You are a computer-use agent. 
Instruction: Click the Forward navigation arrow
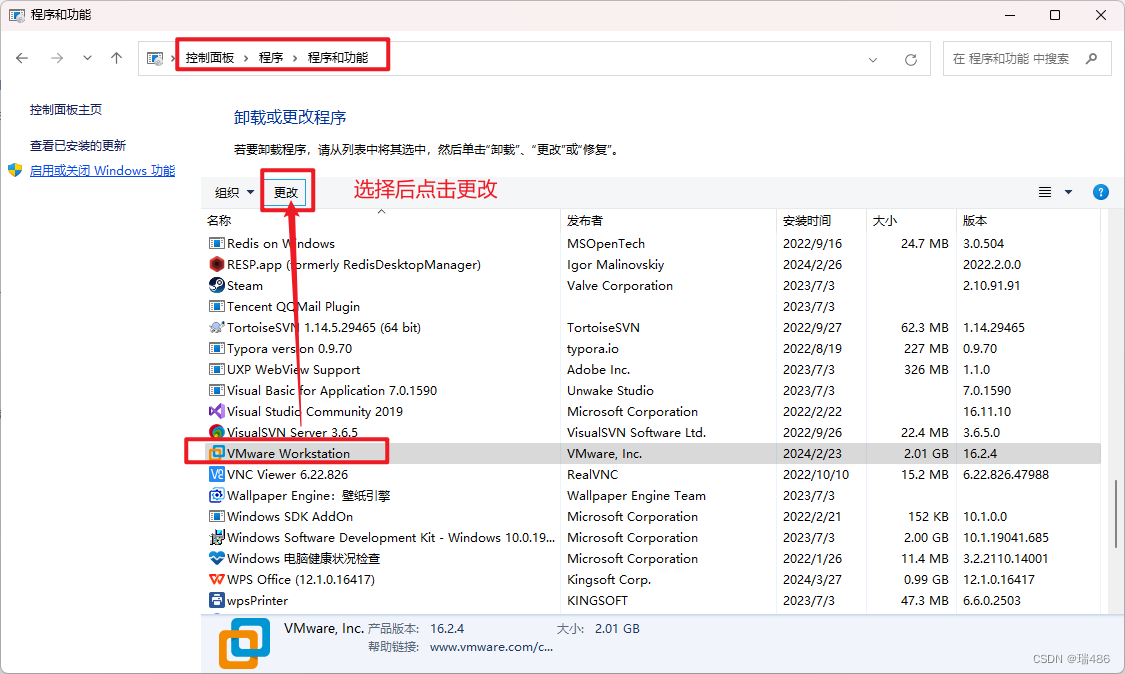pos(57,58)
